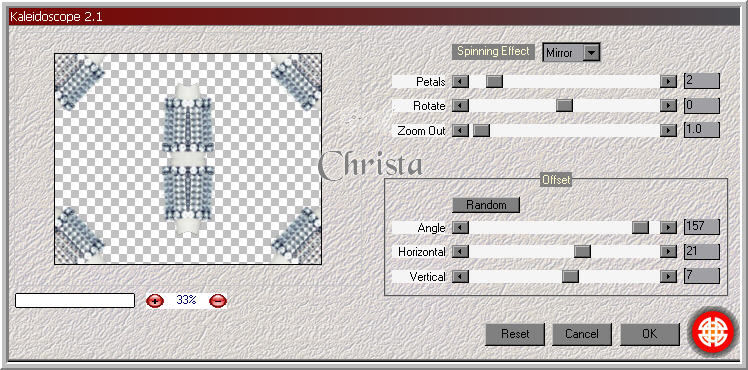This screenshot has height=370, width=748.
Task: Click the red globe logo icon
Action: click(713, 332)
